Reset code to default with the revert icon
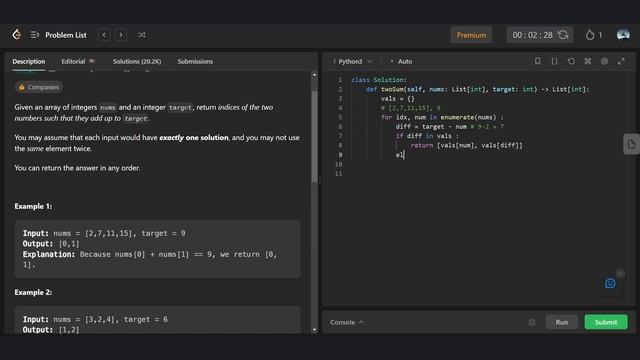Image resolution: width=640 pixels, height=360 pixels. click(571, 61)
